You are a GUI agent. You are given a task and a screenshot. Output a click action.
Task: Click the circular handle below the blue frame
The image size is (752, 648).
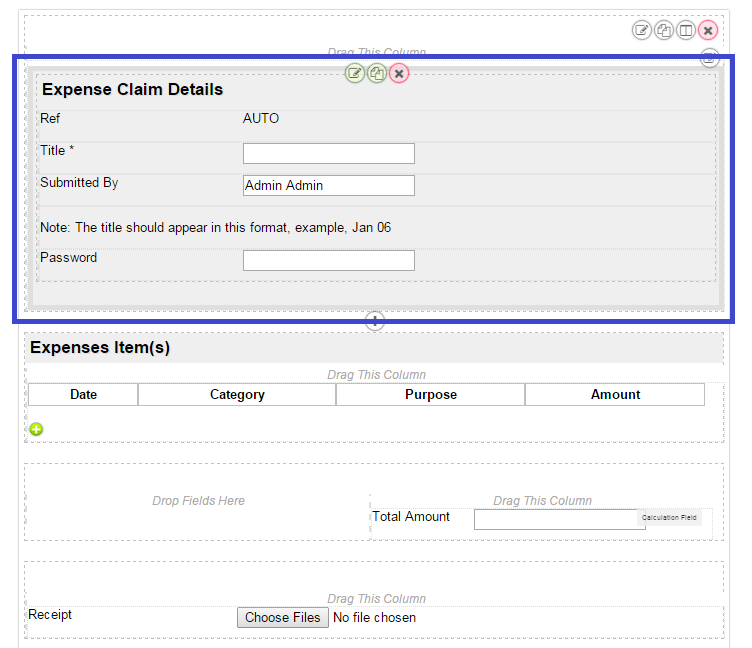[375, 321]
